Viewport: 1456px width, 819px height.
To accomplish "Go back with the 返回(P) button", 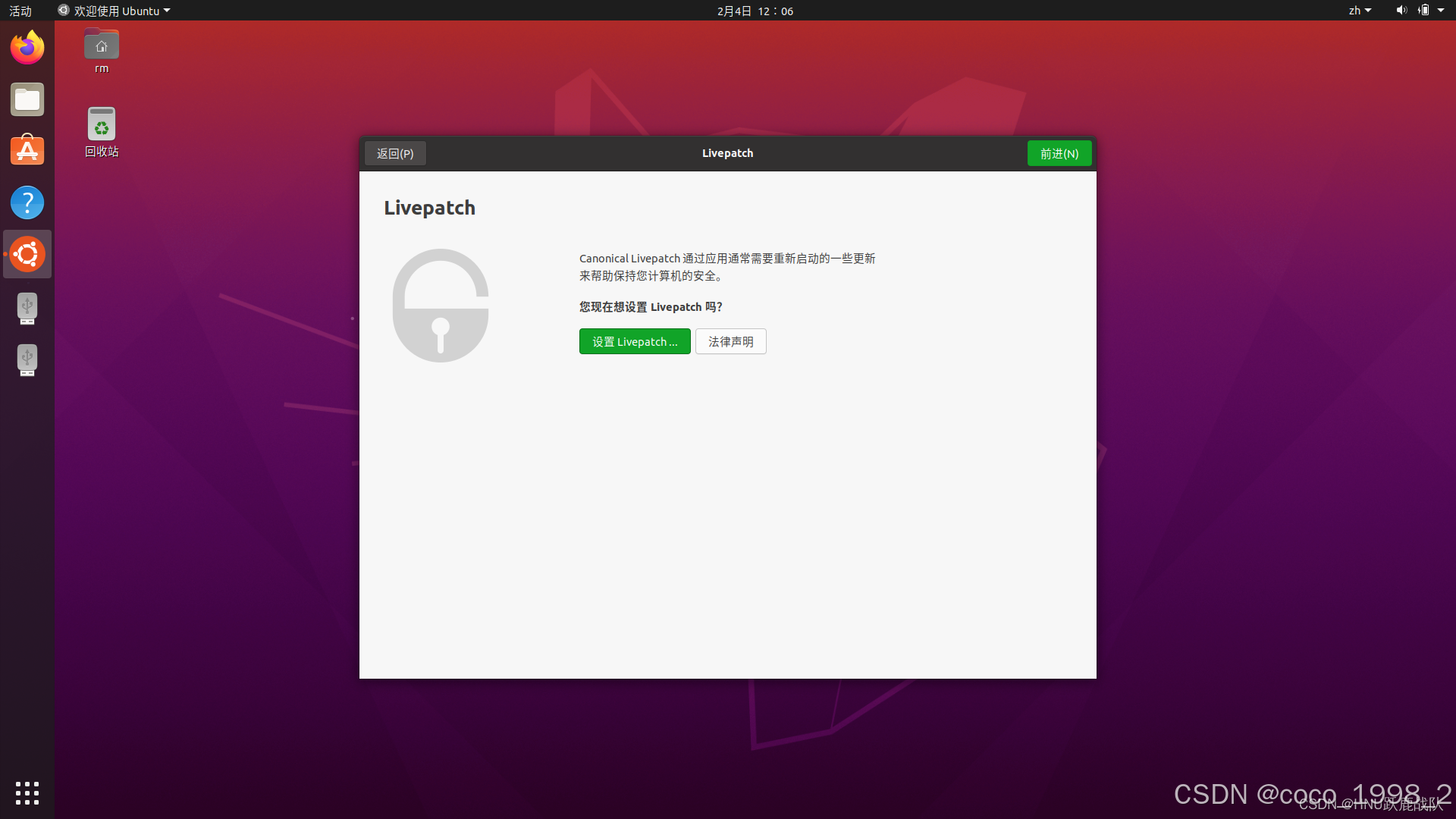I will click(395, 153).
